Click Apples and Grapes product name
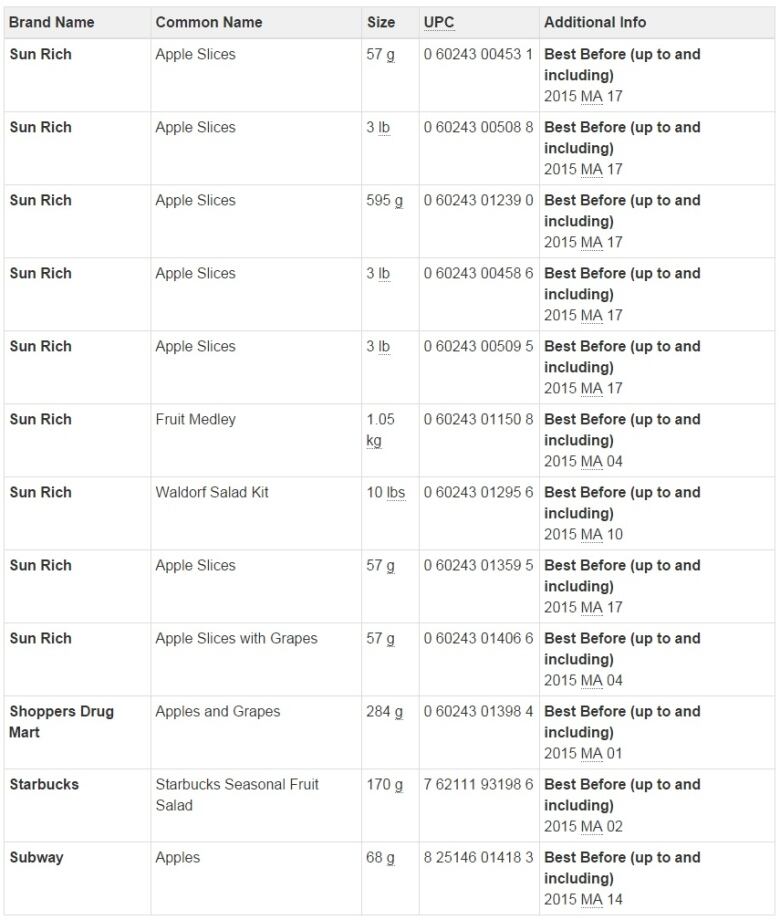 coord(218,712)
